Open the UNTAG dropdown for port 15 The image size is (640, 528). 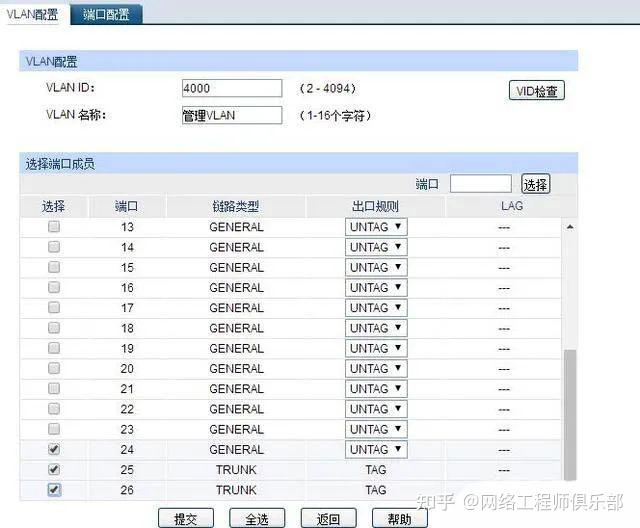[x=376, y=267]
